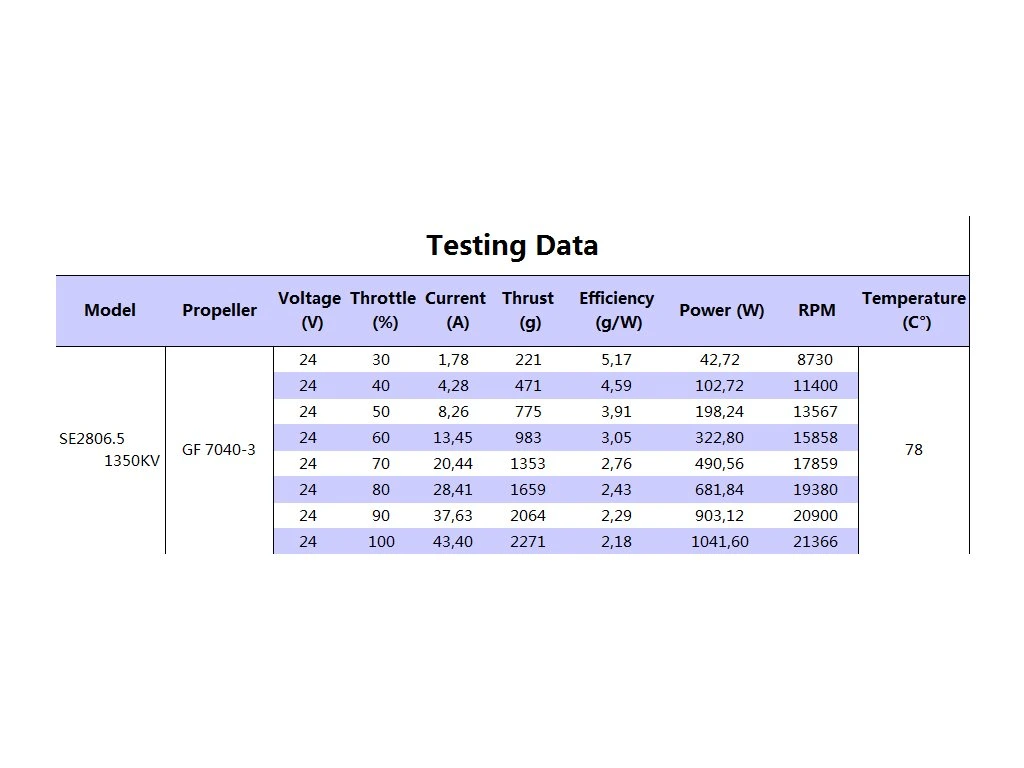Select the current value 13,45
The height and width of the screenshot is (768, 1024).
pyautogui.click(x=453, y=438)
